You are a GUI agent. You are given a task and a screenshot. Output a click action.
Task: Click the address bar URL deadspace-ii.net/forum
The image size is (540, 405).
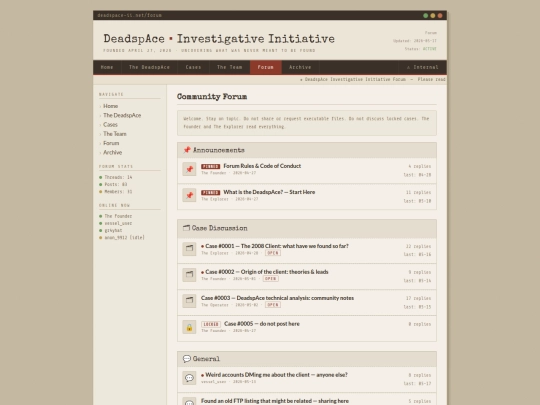click(x=129, y=15)
